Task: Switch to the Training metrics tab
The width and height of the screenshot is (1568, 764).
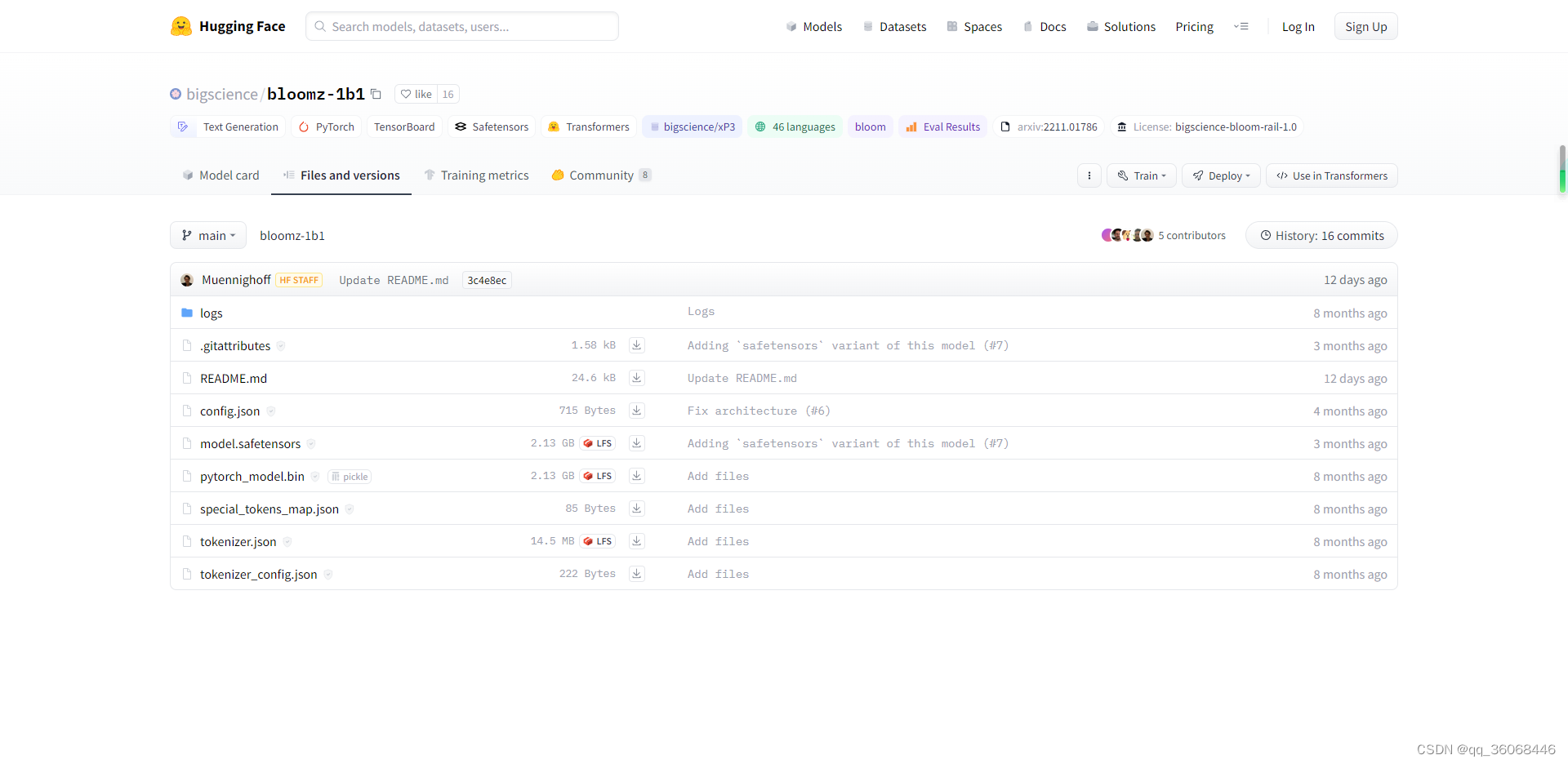Action: click(476, 175)
